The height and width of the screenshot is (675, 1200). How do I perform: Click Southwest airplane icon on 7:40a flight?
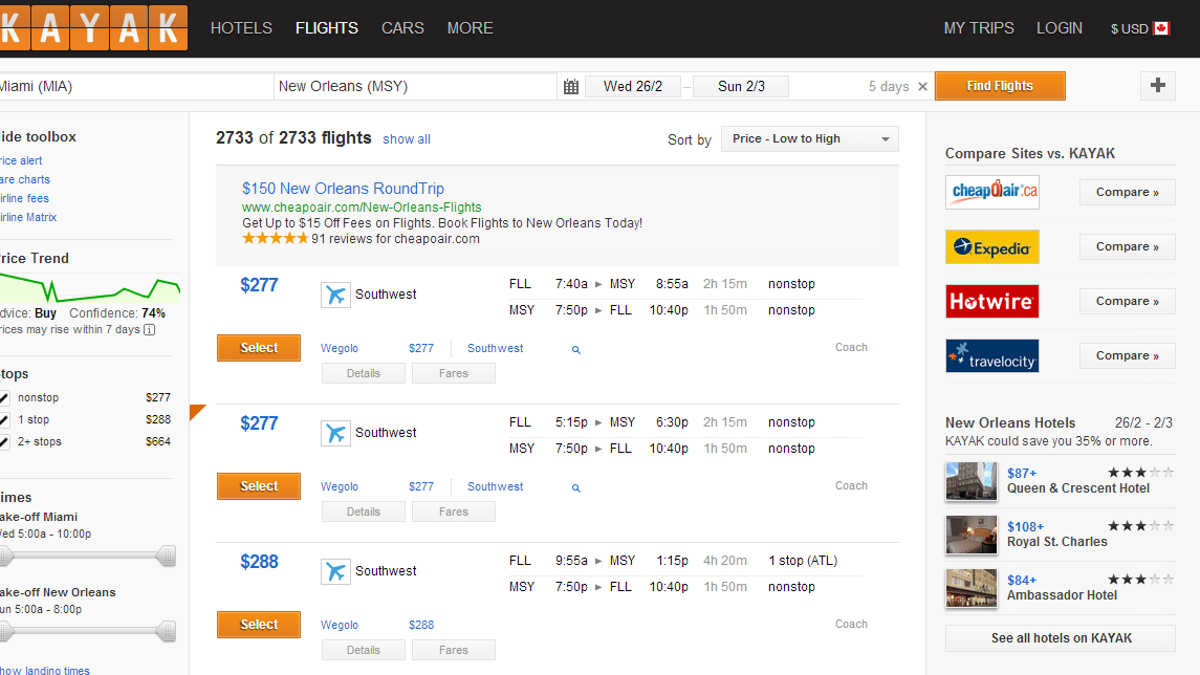click(x=336, y=295)
